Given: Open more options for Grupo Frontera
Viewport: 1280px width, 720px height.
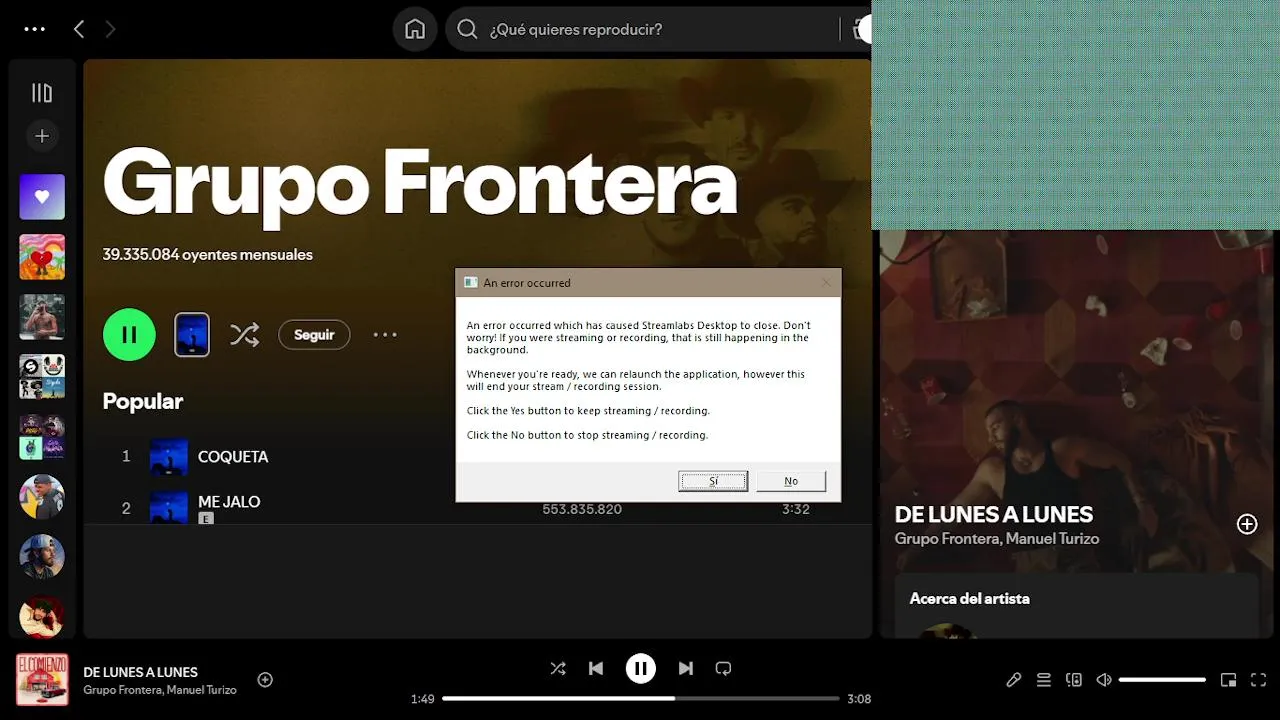Looking at the screenshot, I should 385,334.
